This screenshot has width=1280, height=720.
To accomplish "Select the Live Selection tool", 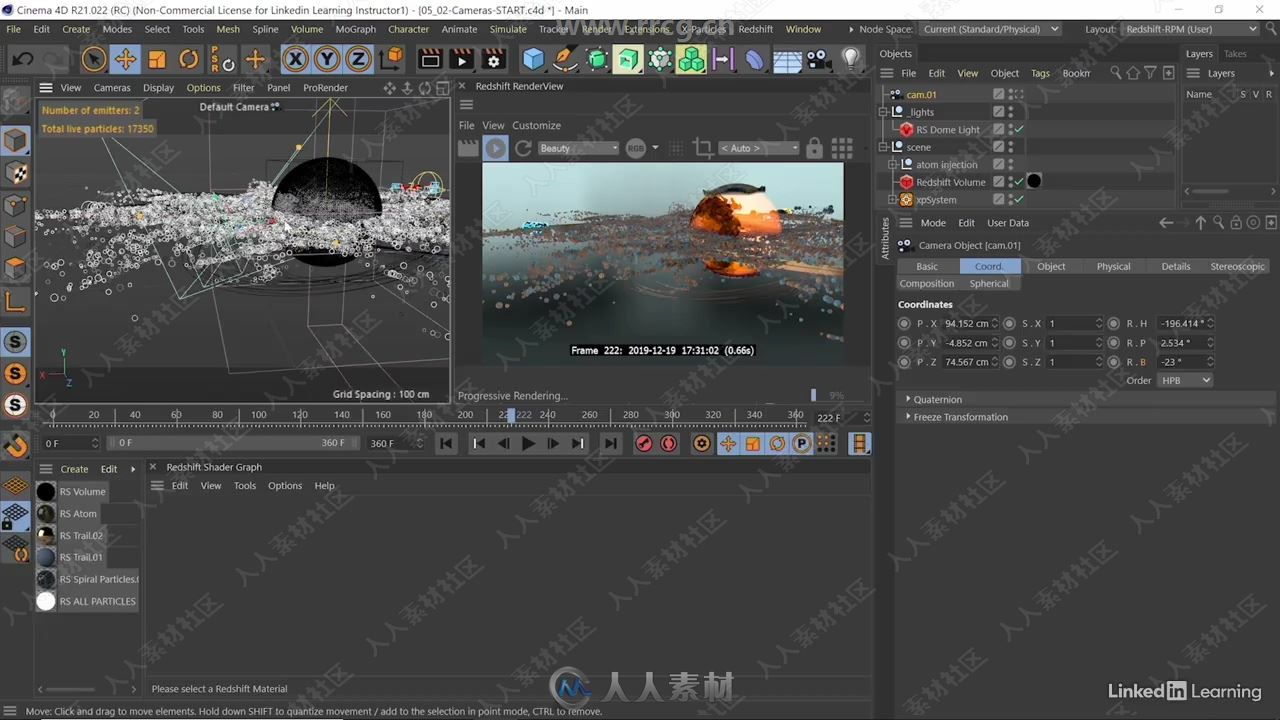I will tap(94, 60).
